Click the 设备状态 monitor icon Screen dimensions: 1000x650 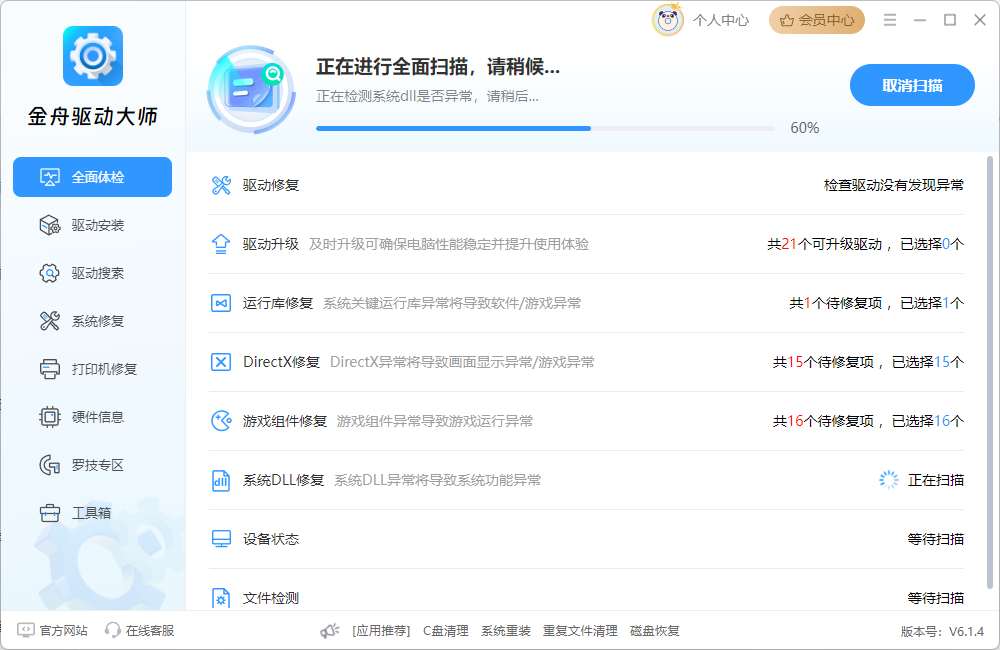[221, 539]
